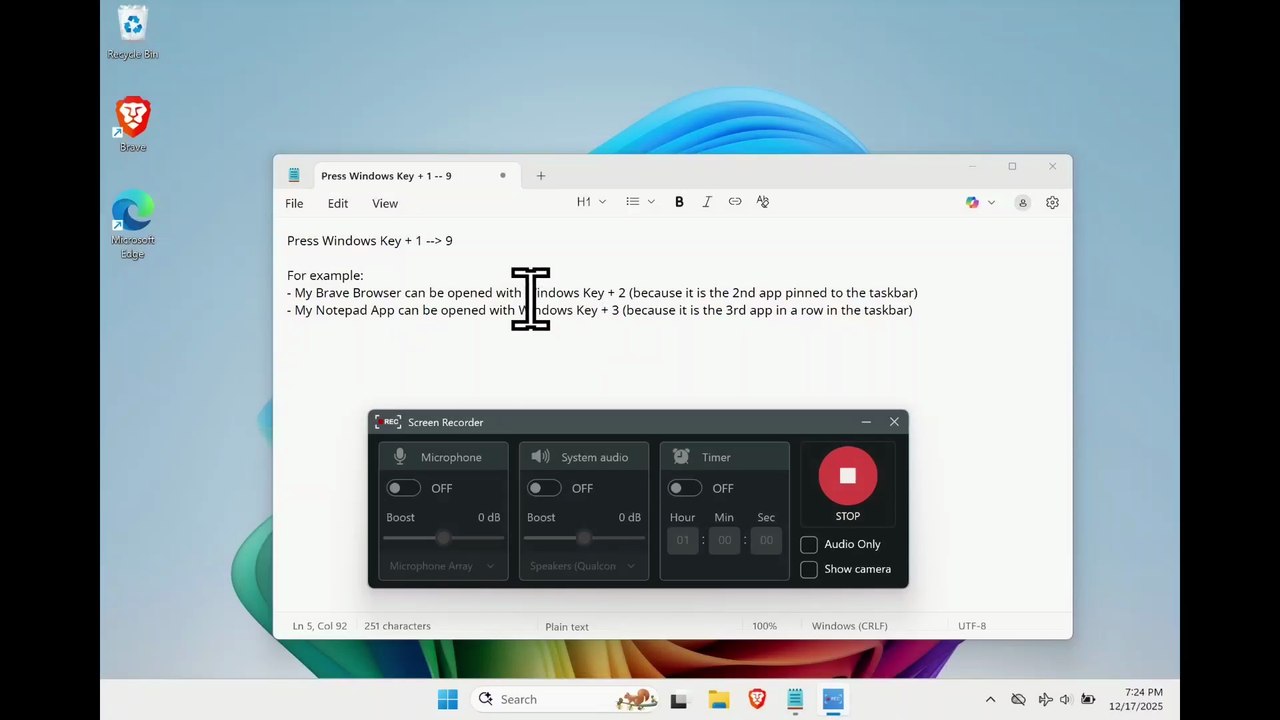
Task: Open the Microphone Array device dropdown
Action: [x=443, y=566]
